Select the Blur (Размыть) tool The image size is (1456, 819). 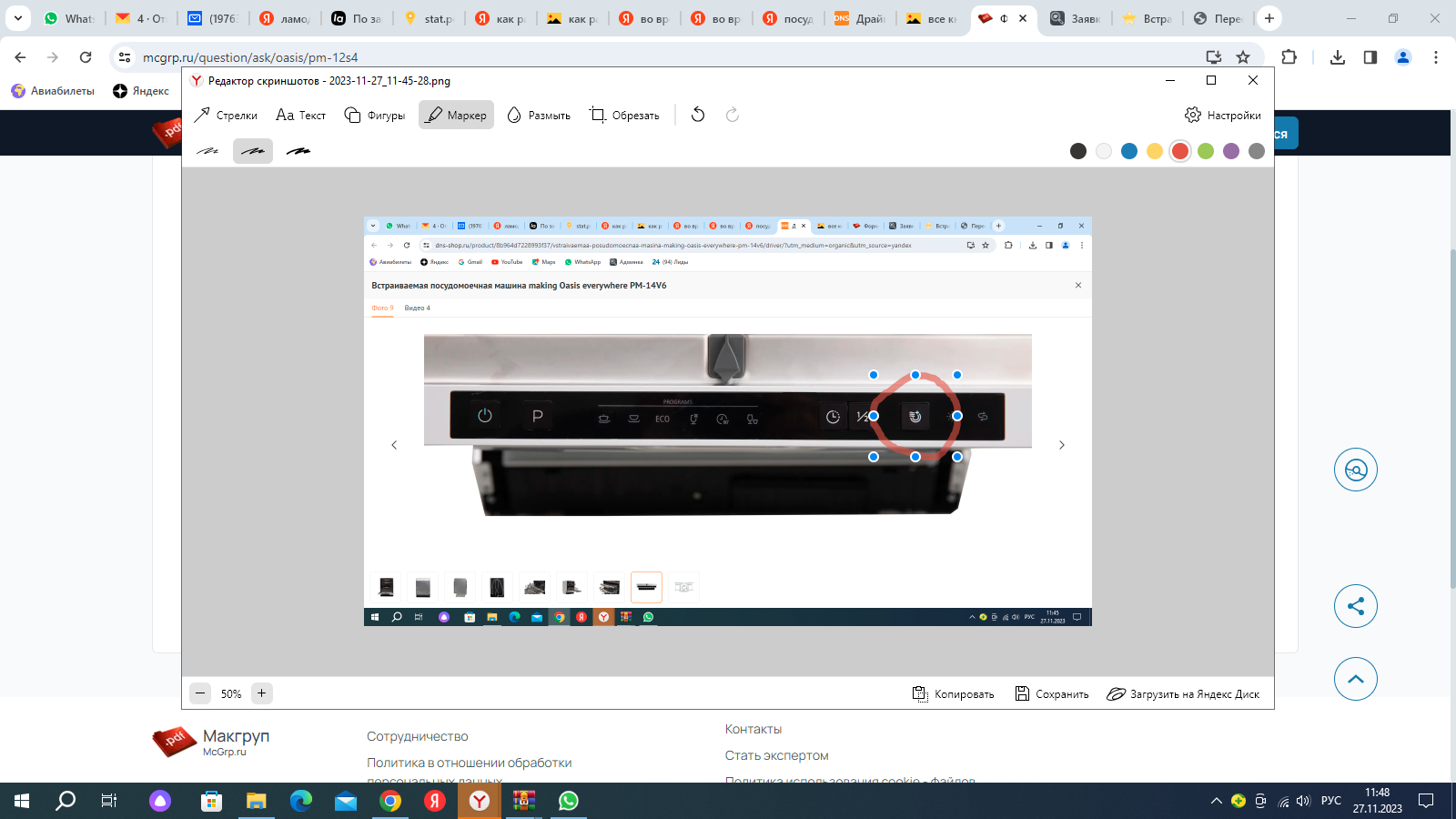538,115
